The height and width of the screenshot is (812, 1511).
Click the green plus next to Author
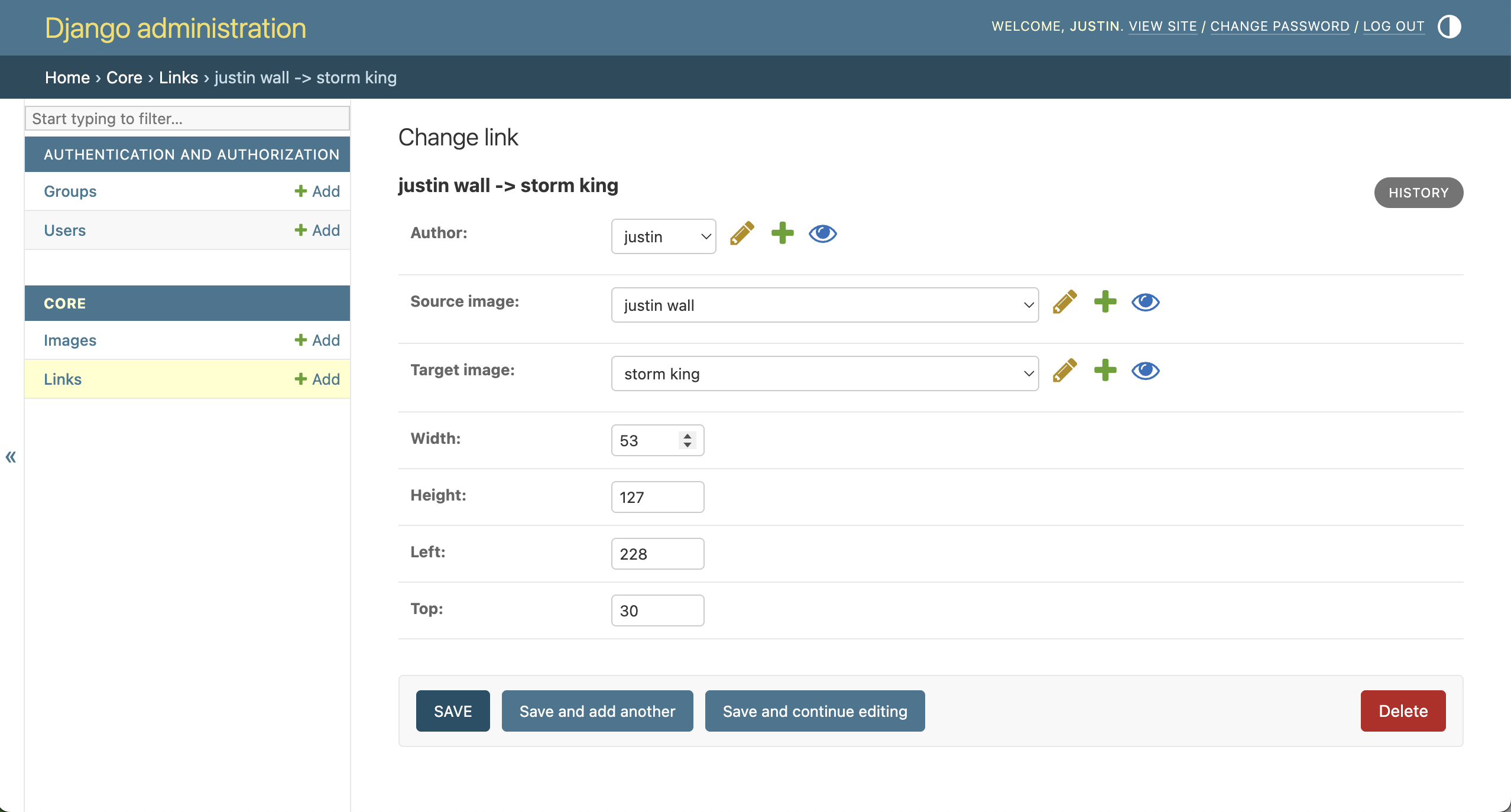tap(782, 233)
